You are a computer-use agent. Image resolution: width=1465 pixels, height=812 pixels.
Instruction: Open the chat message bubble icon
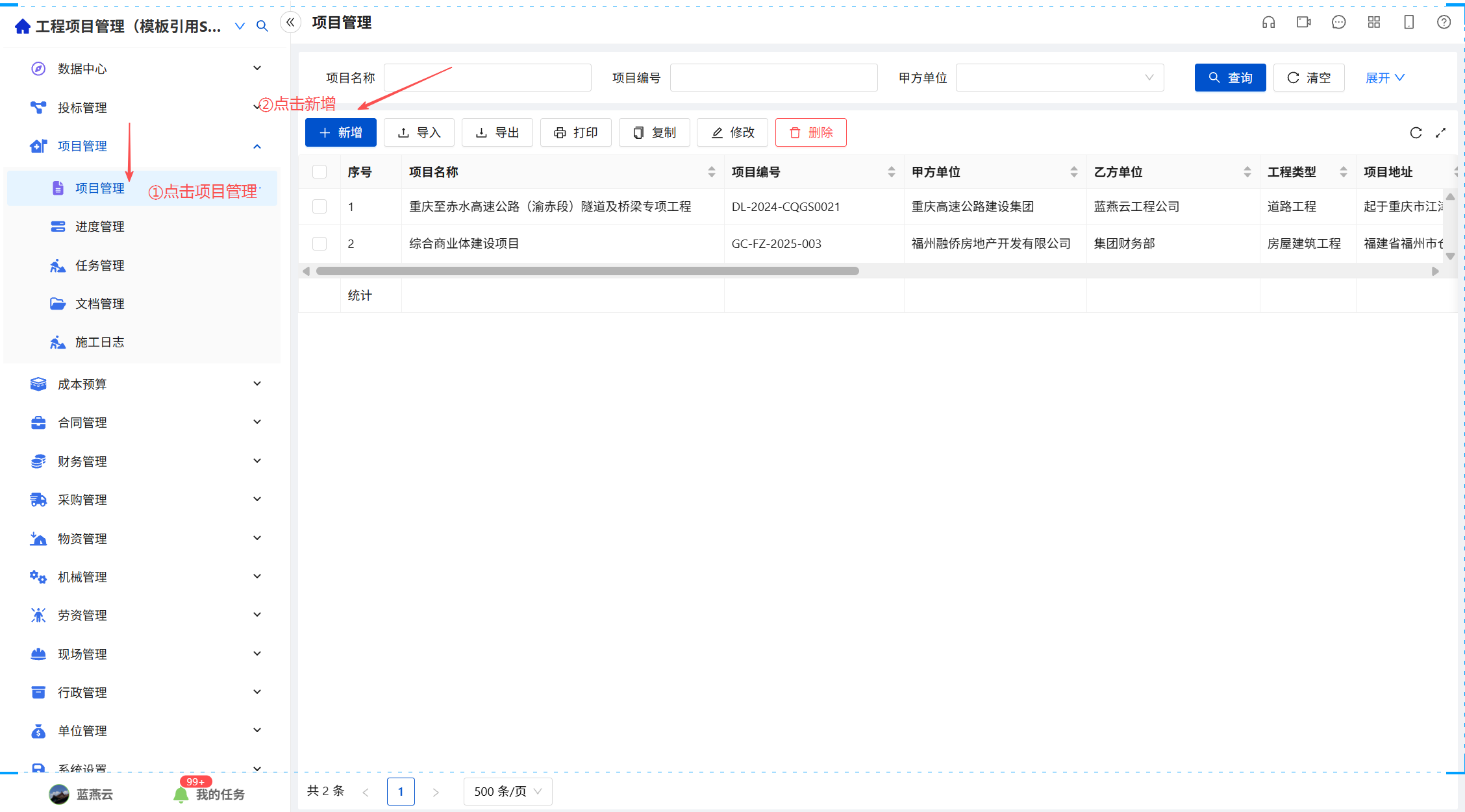point(1338,23)
